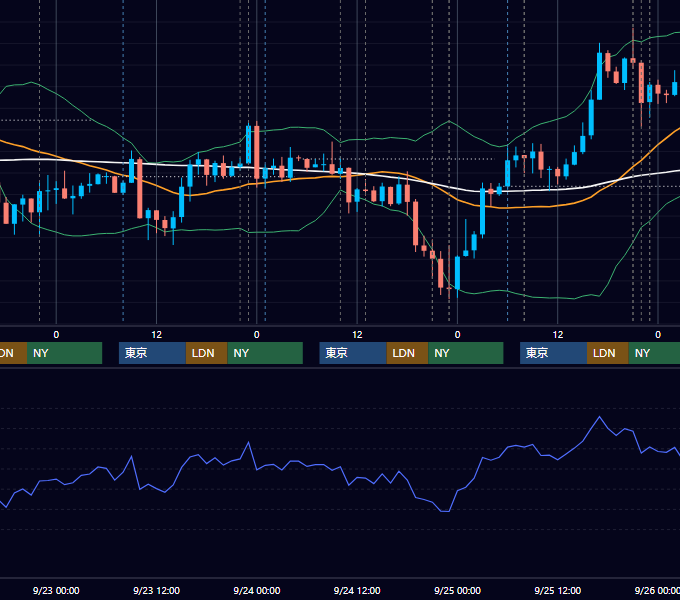The width and height of the screenshot is (680, 600).
Task: Click the hour label 0 above 9/24 00:00
Action: [x=257, y=335]
